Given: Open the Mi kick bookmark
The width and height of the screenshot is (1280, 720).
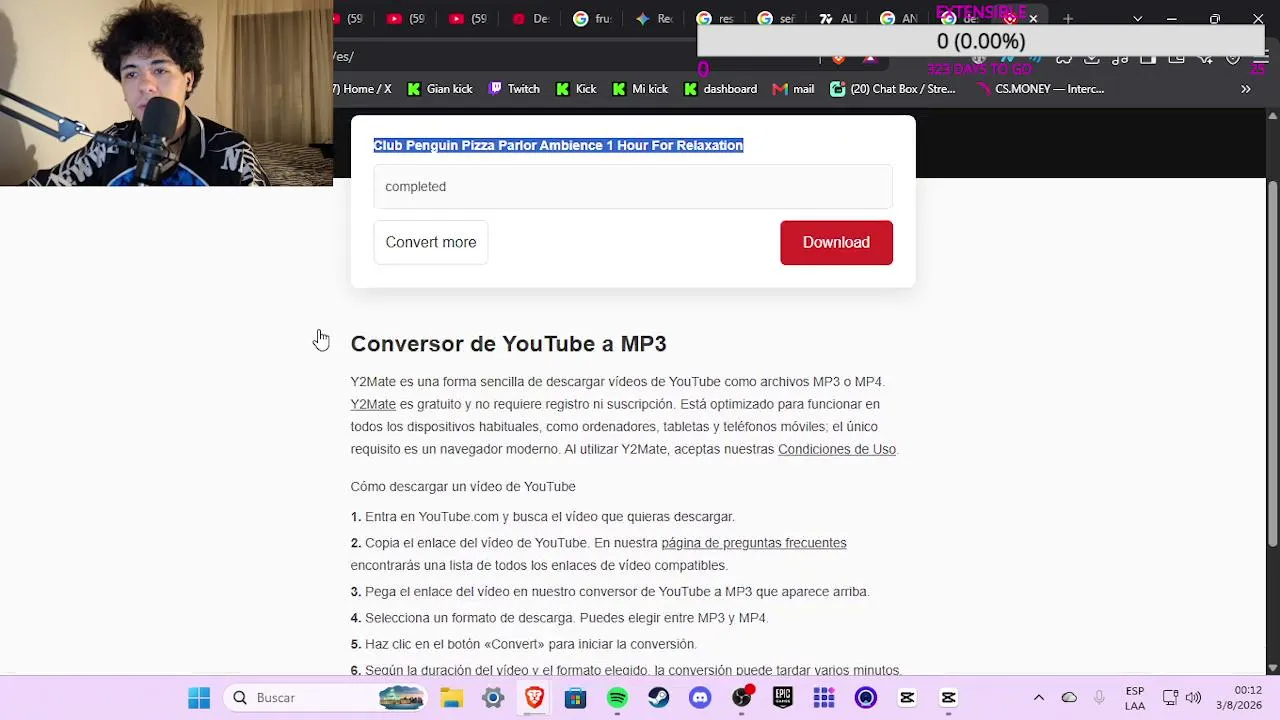Looking at the screenshot, I should coord(640,89).
